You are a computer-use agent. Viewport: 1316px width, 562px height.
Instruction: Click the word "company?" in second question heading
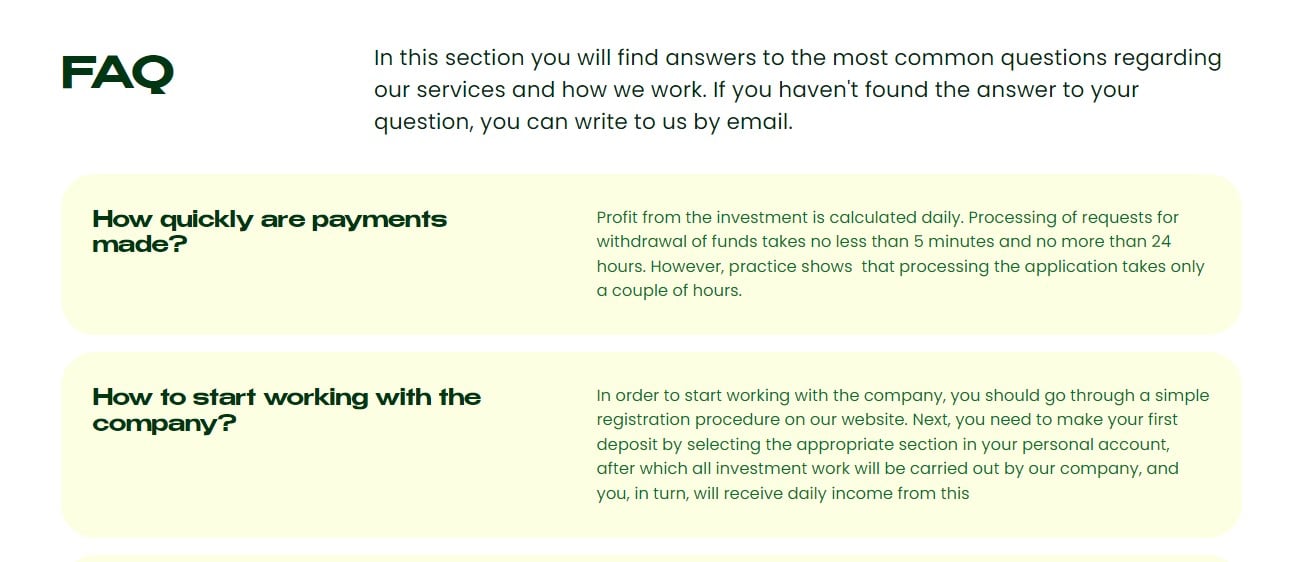164,423
